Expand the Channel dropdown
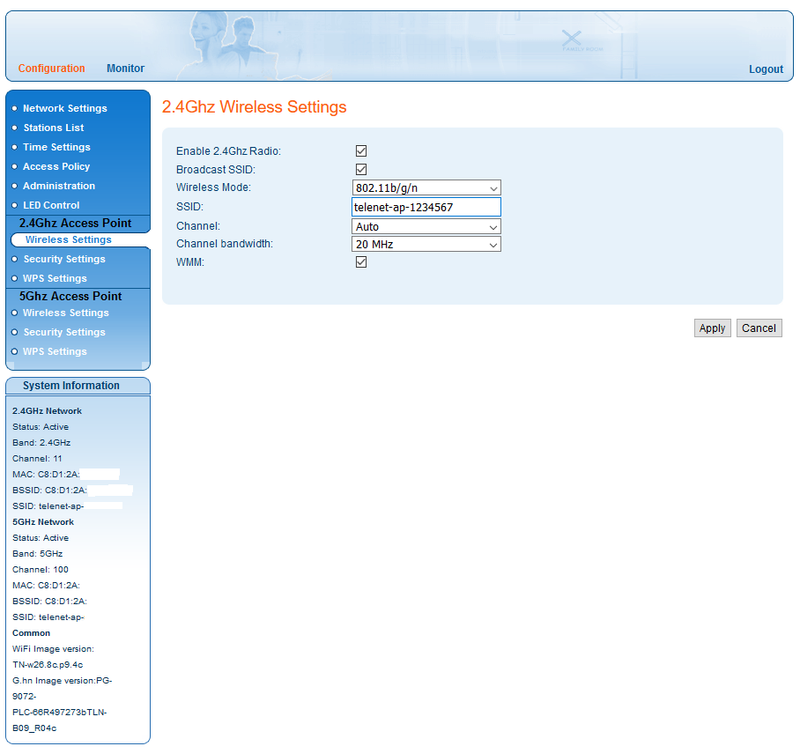 point(426,227)
